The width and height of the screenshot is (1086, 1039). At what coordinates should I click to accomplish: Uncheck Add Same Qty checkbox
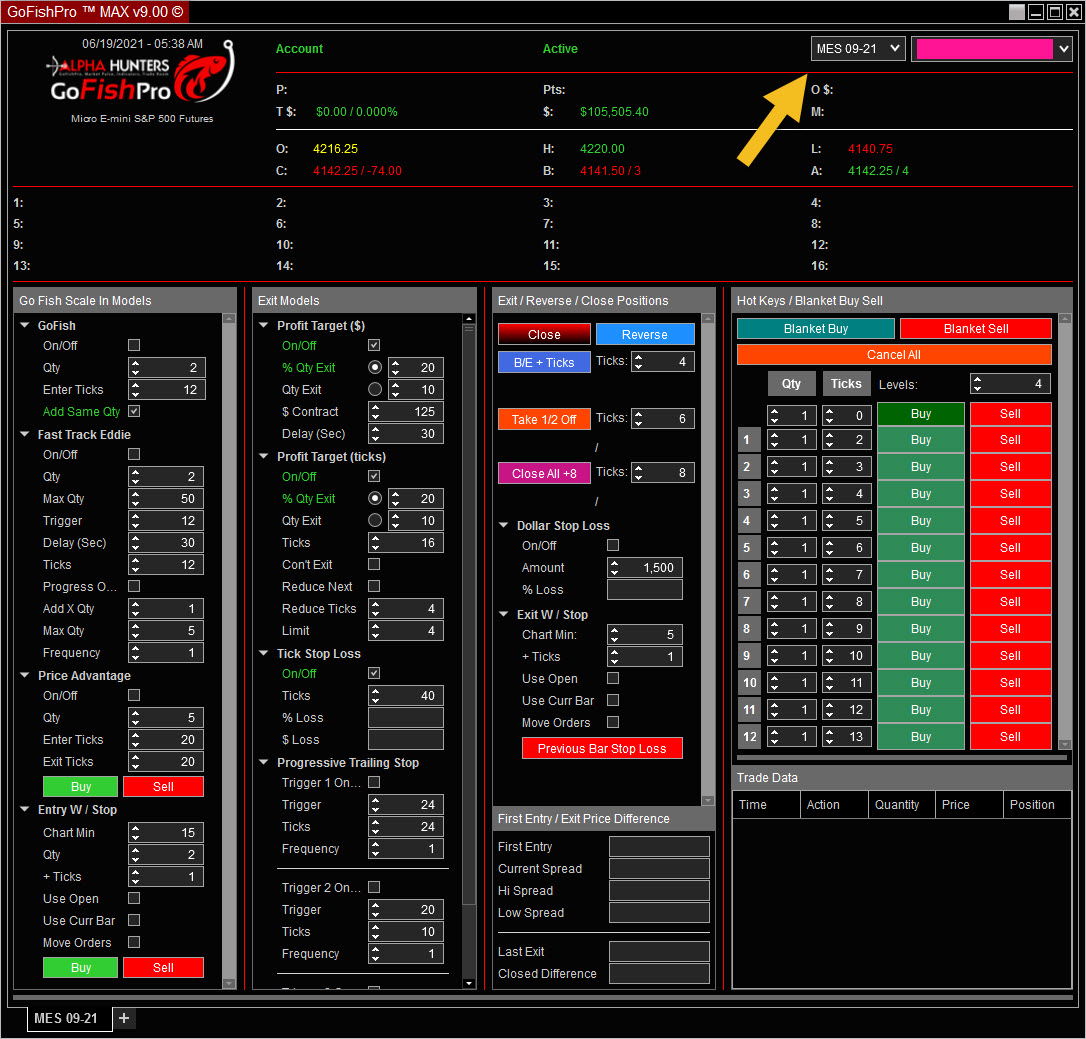(x=134, y=411)
